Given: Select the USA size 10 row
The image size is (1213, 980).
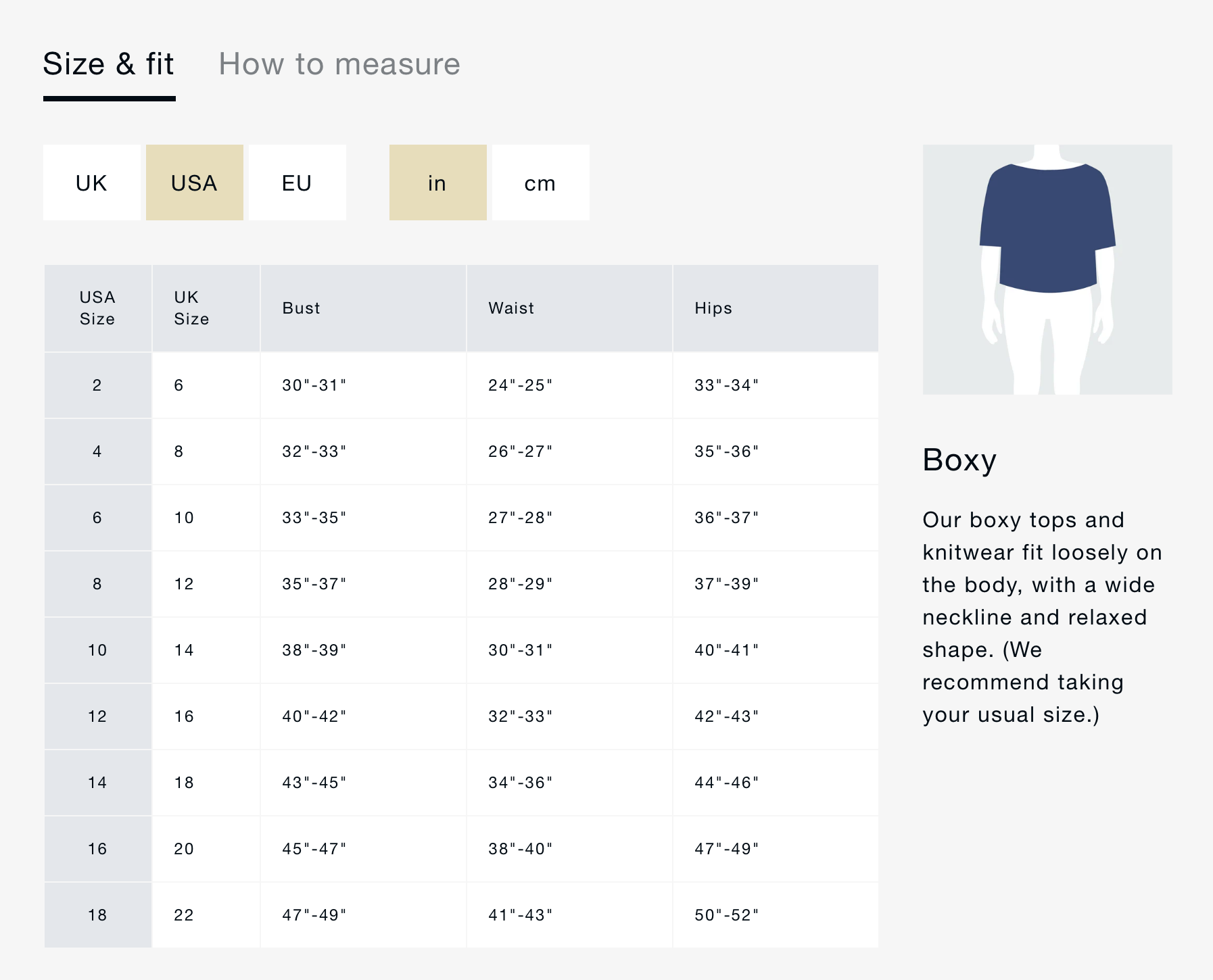Looking at the screenshot, I should (97, 650).
